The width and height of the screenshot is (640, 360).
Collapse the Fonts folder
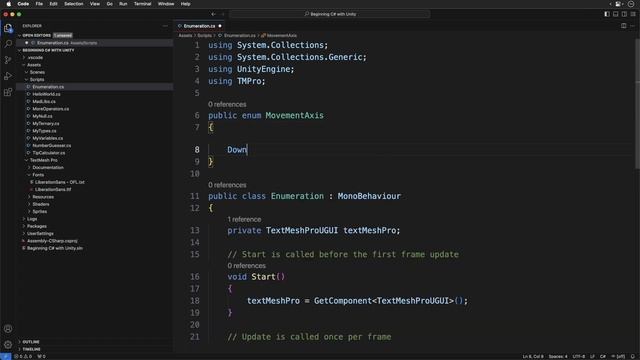[29, 175]
